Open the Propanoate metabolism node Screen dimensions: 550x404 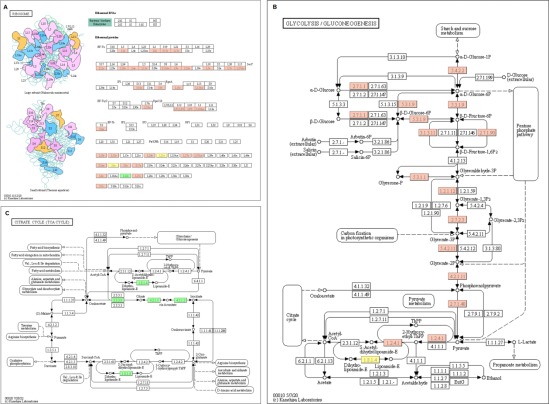tap(514, 365)
